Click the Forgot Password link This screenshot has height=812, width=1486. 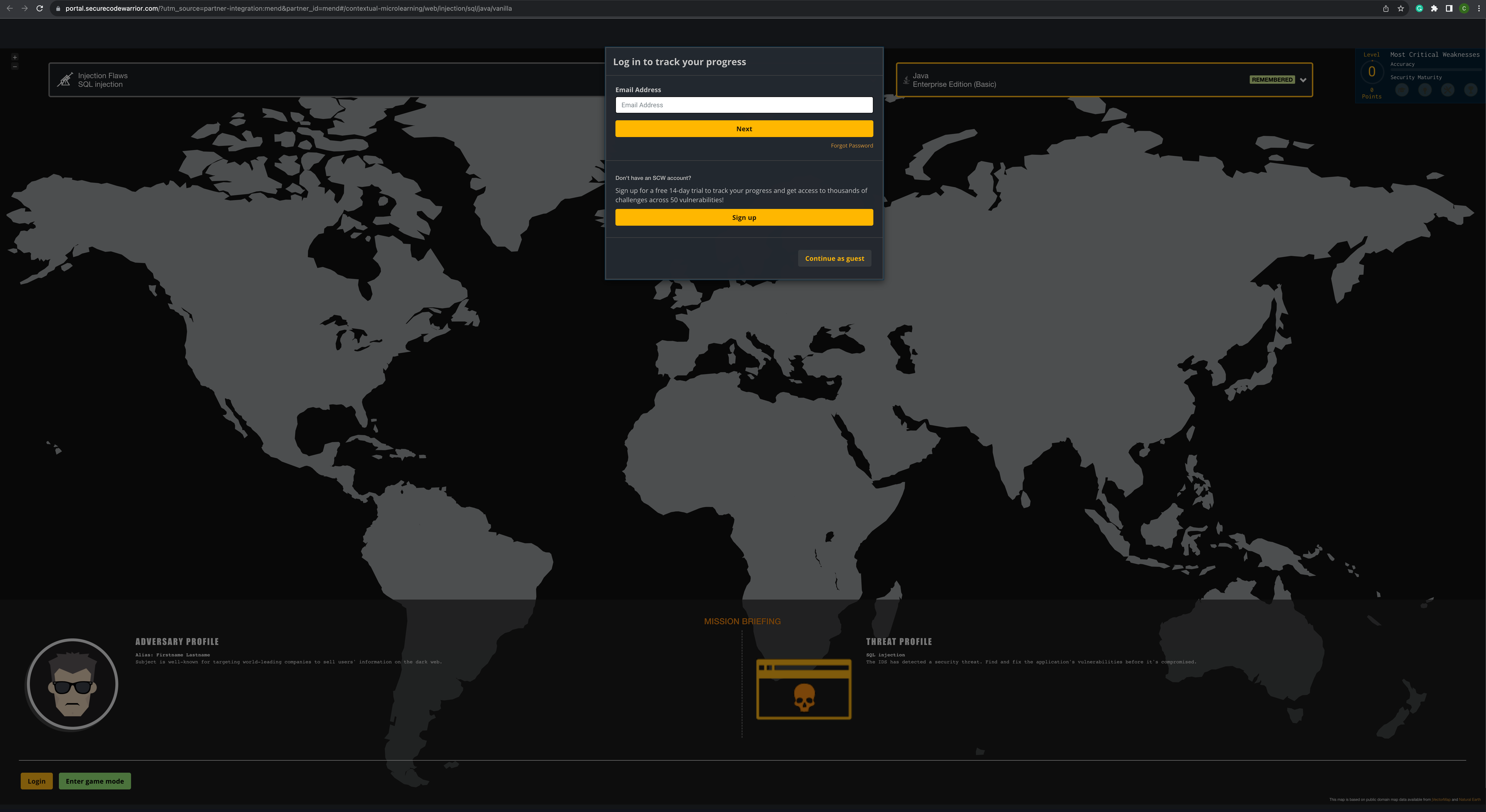851,146
